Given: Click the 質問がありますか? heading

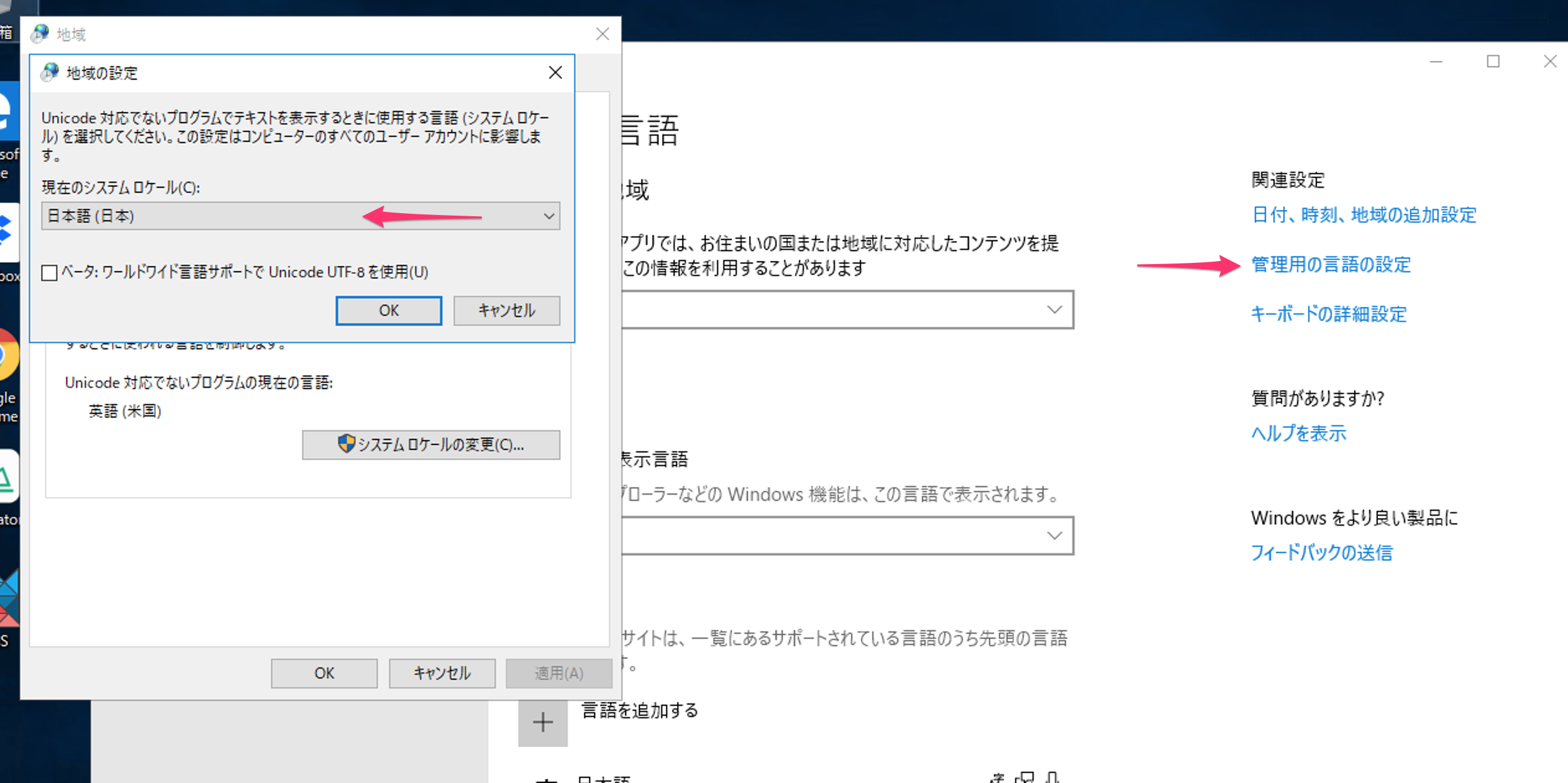Looking at the screenshot, I should (x=1318, y=398).
